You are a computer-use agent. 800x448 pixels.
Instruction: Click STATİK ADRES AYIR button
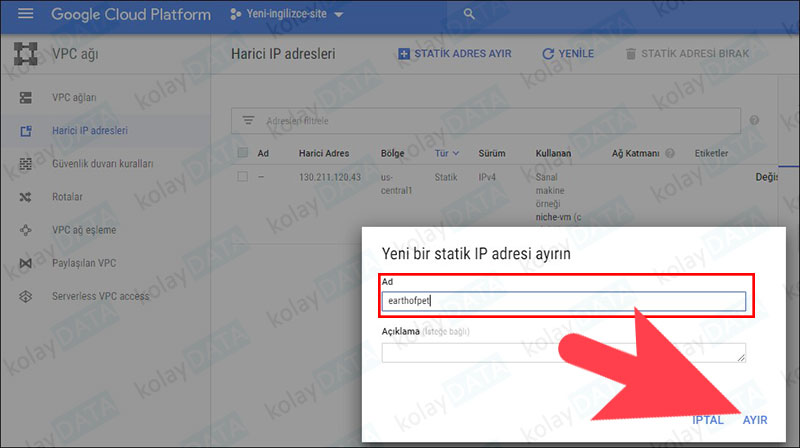455,54
